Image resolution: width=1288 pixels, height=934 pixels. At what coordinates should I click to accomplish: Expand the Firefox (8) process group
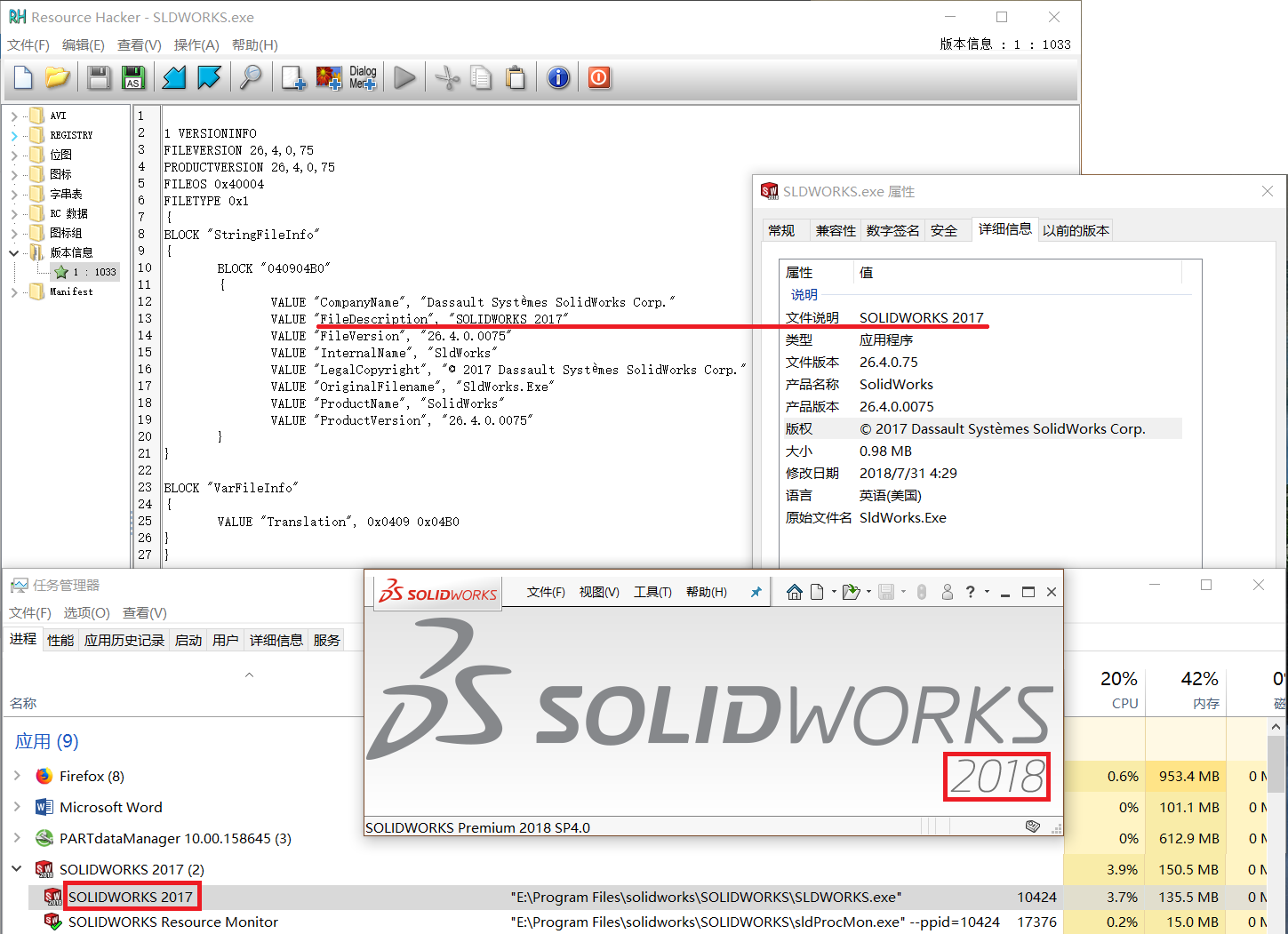(17, 776)
